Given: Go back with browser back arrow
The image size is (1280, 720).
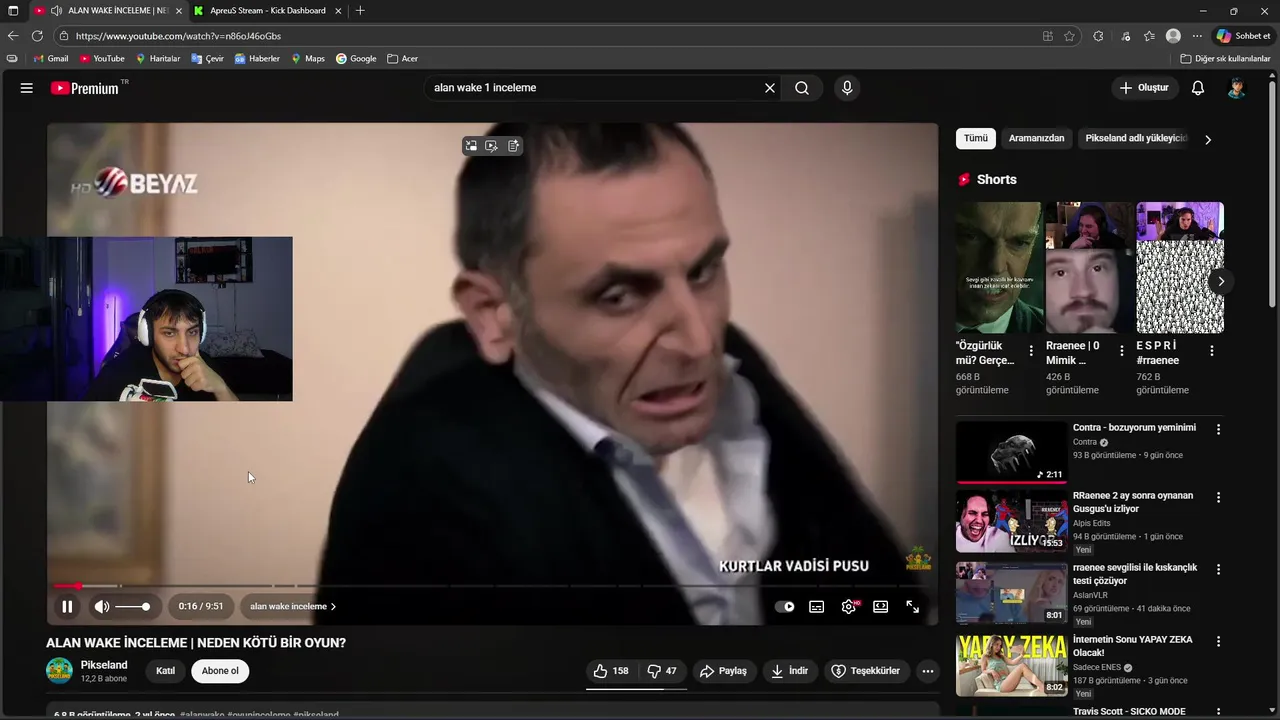Looking at the screenshot, I should point(13,36).
